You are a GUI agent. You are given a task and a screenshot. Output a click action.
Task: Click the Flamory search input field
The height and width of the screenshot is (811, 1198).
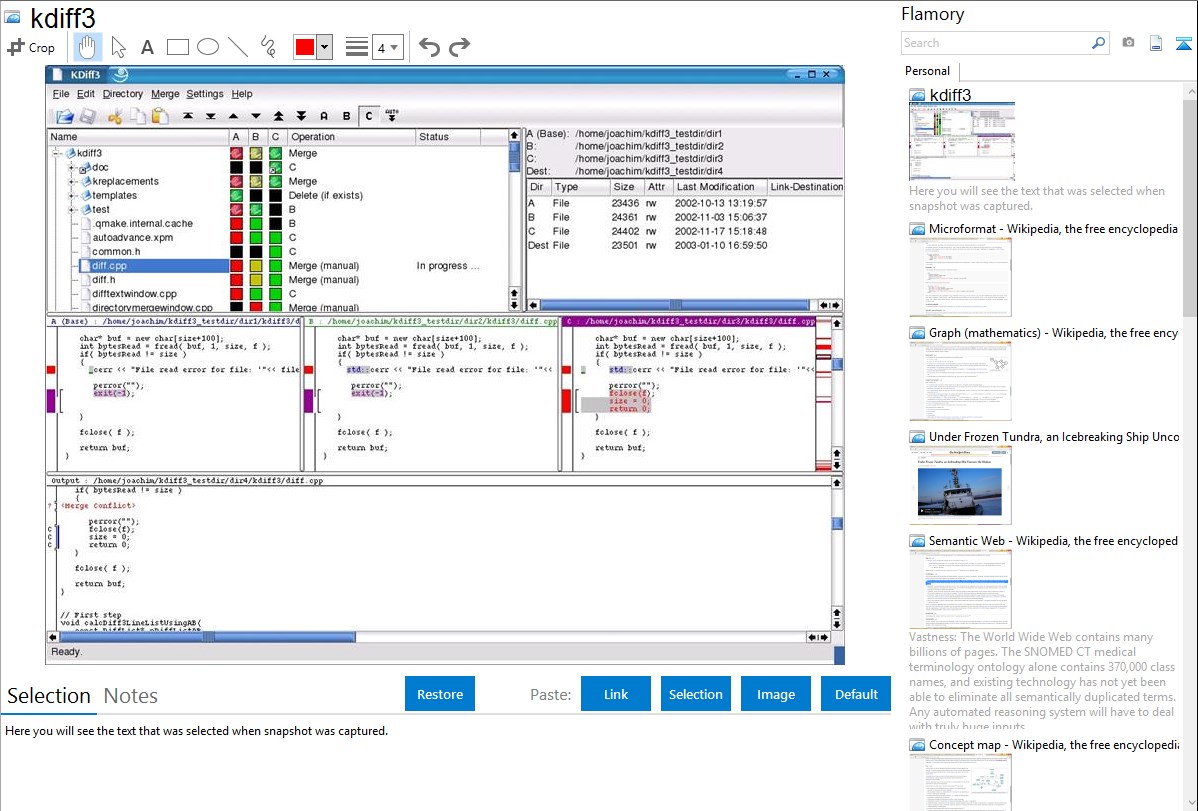(x=995, y=43)
